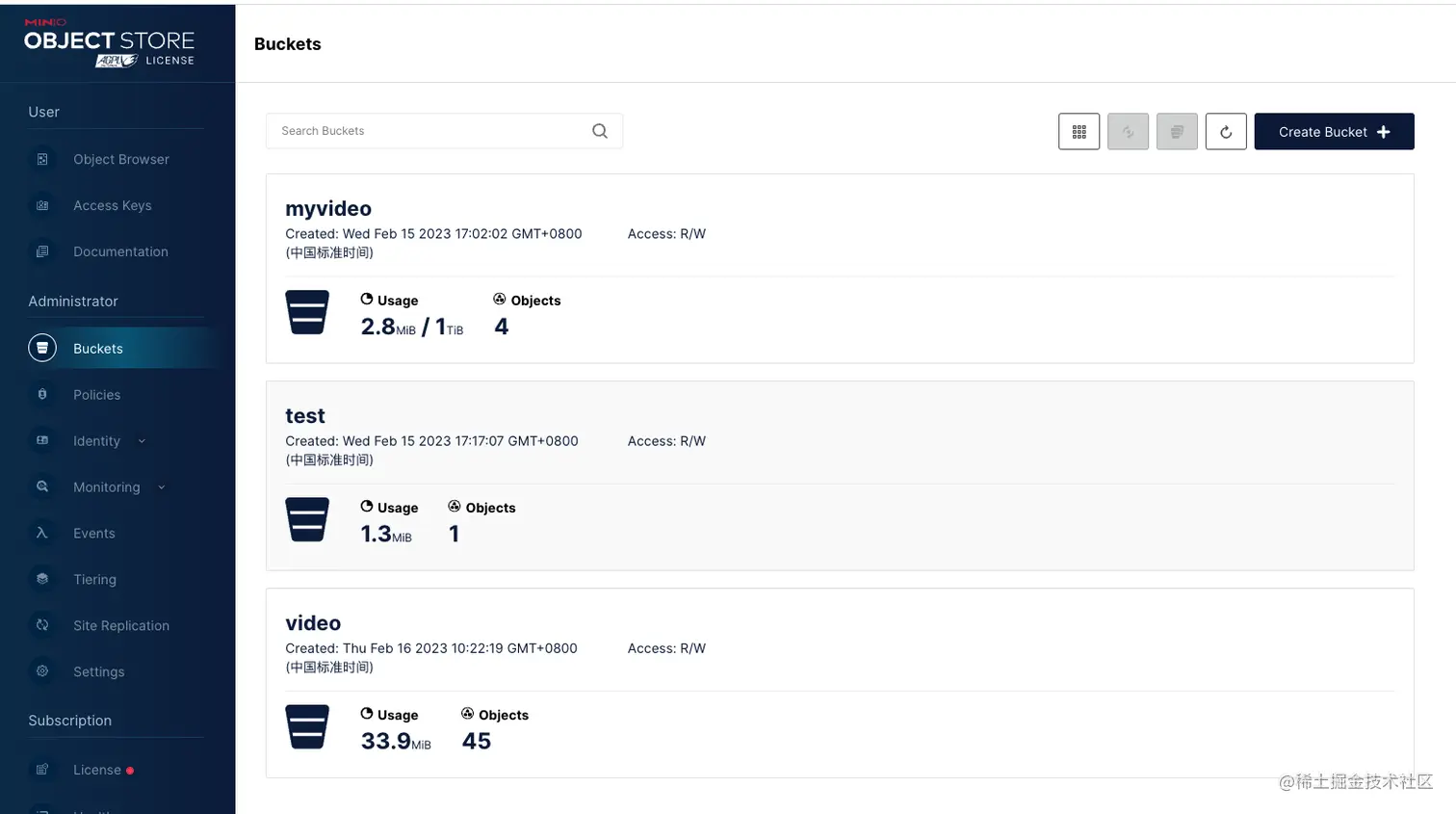Click the Documentation sidebar icon
The width and height of the screenshot is (1456, 814).
point(42,251)
